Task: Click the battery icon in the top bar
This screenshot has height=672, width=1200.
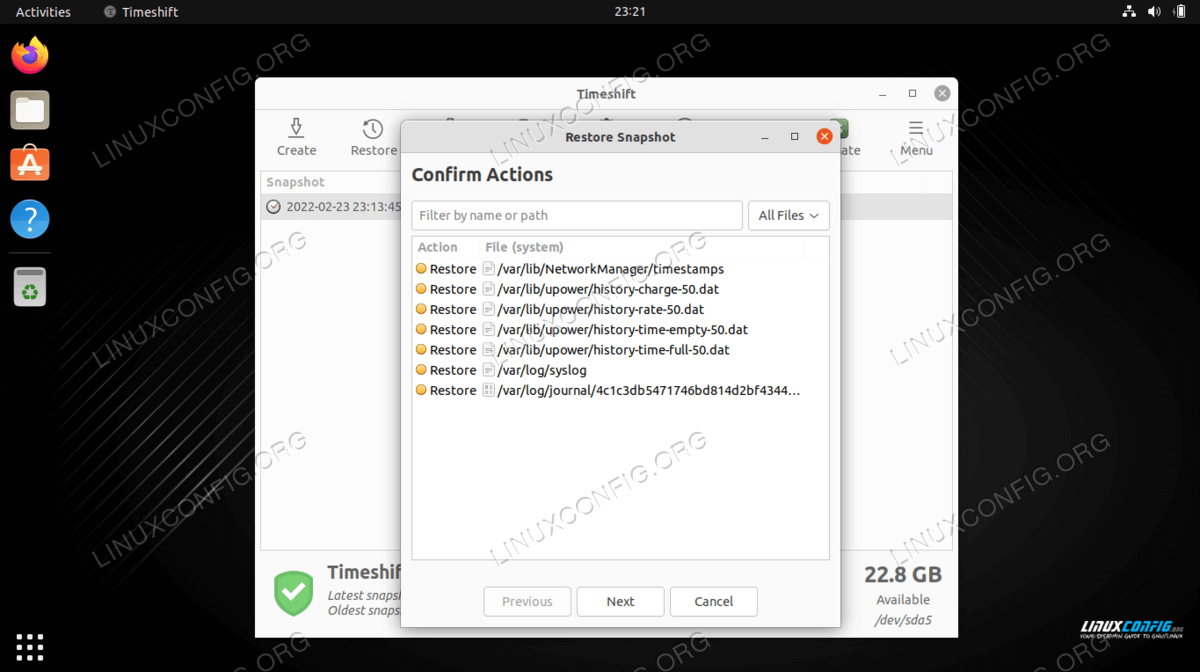Action: pos(1180,12)
